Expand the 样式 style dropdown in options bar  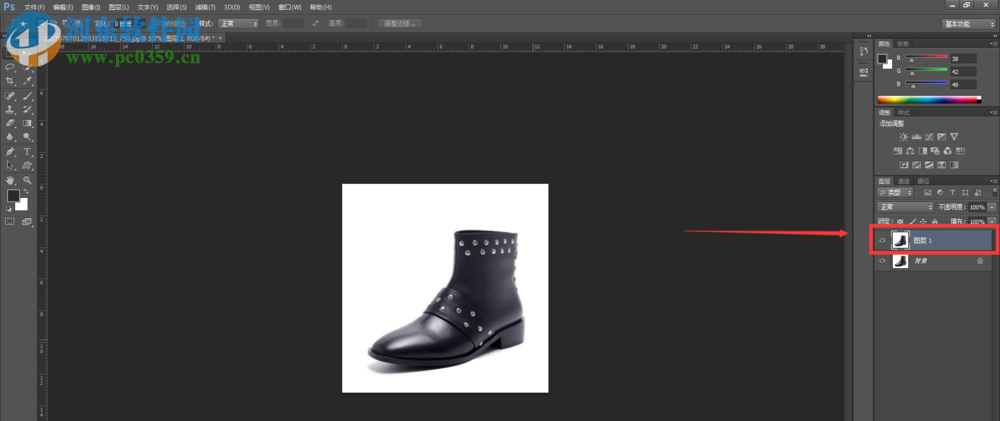(x=239, y=23)
